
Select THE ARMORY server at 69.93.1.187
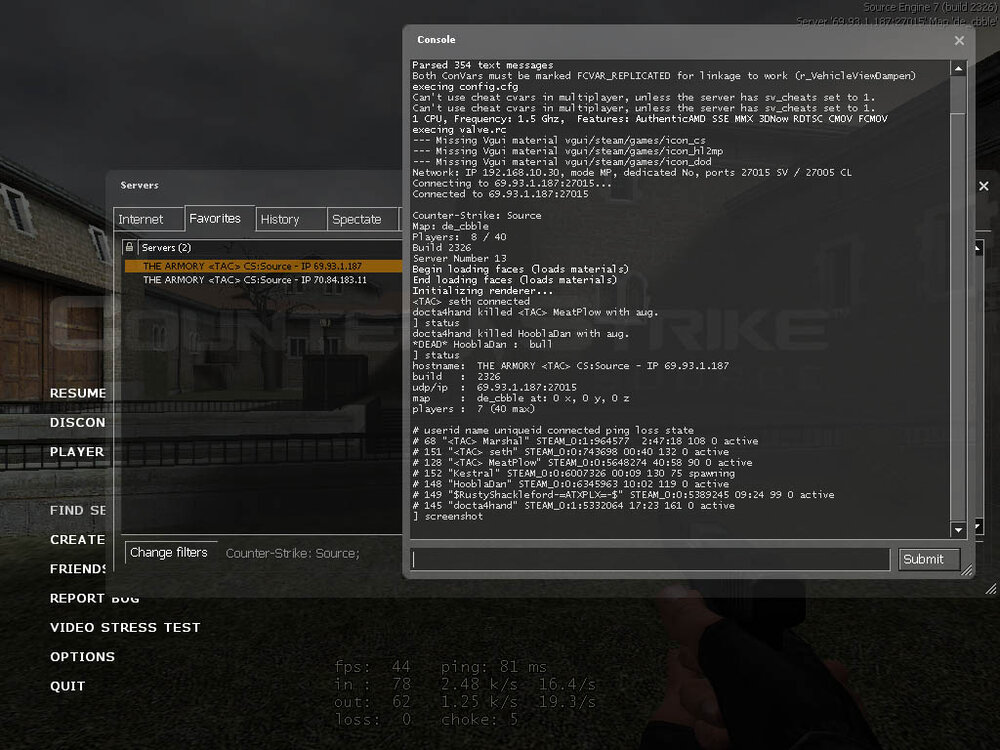point(252,266)
